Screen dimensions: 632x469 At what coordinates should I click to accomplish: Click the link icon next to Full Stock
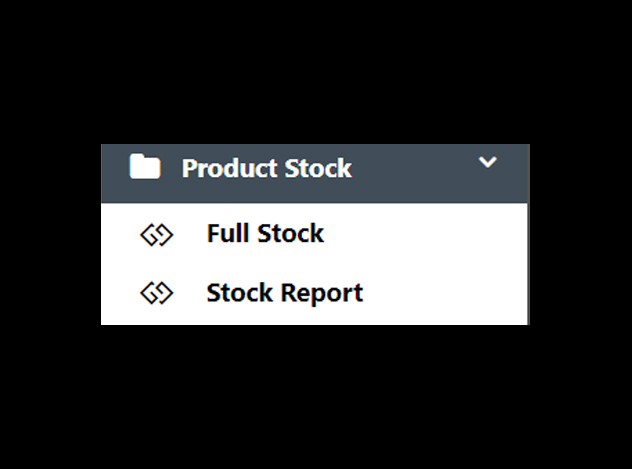[x=157, y=235]
